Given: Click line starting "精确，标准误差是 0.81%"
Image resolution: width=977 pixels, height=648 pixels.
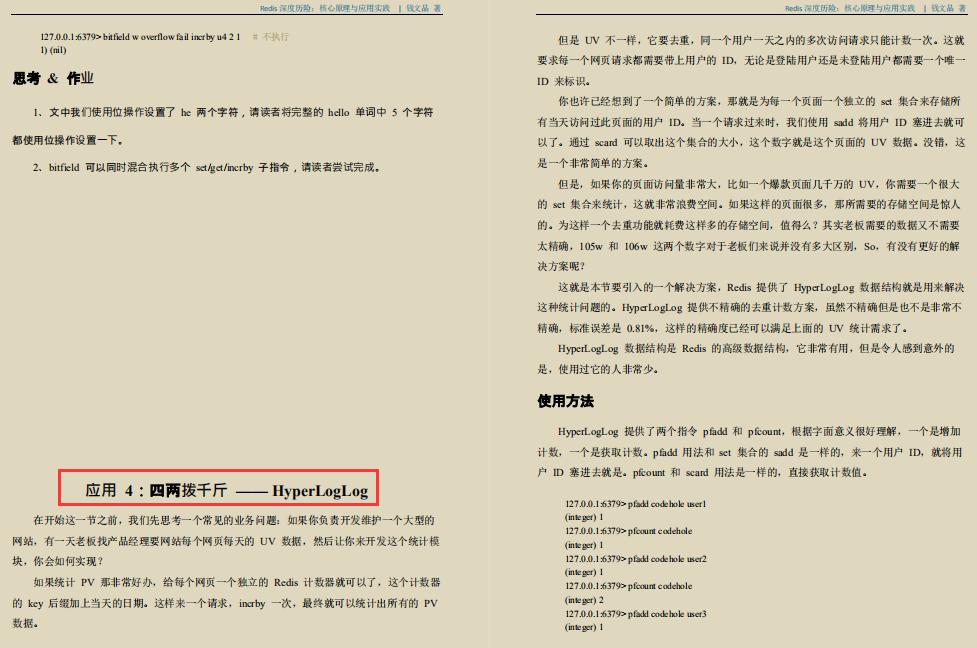Looking at the screenshot, I should click(724, 328).
